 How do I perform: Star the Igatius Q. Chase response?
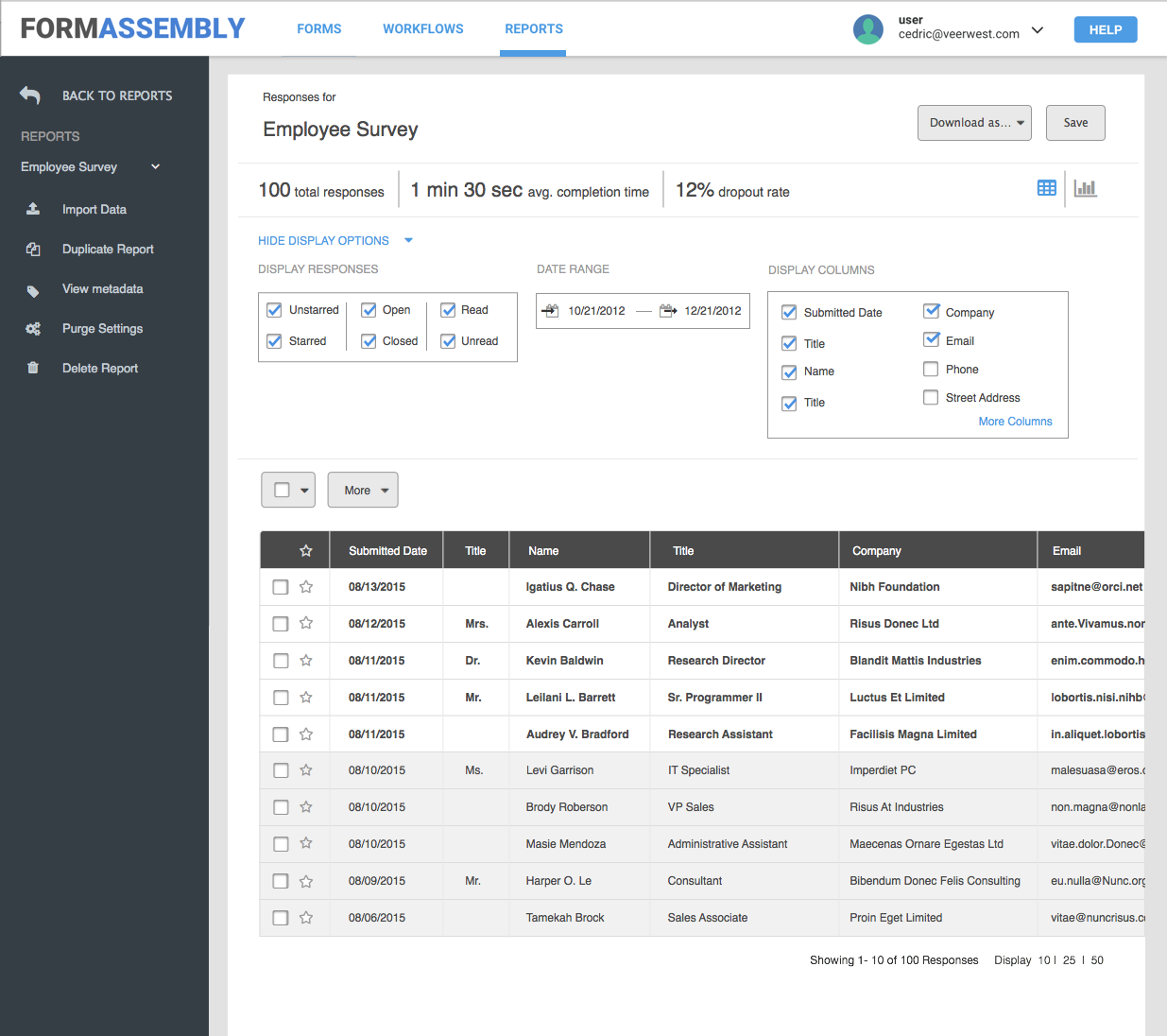(x=306, y=587)
